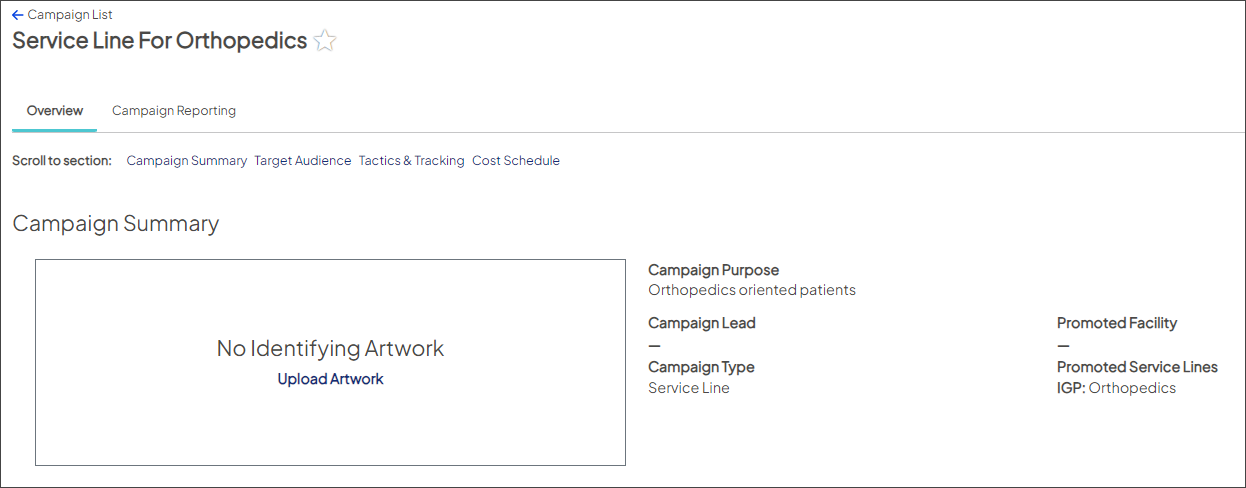Open the Campaign Reporting tab
This screenshot has width=1246, height=488.
click(x=174, y=111)
